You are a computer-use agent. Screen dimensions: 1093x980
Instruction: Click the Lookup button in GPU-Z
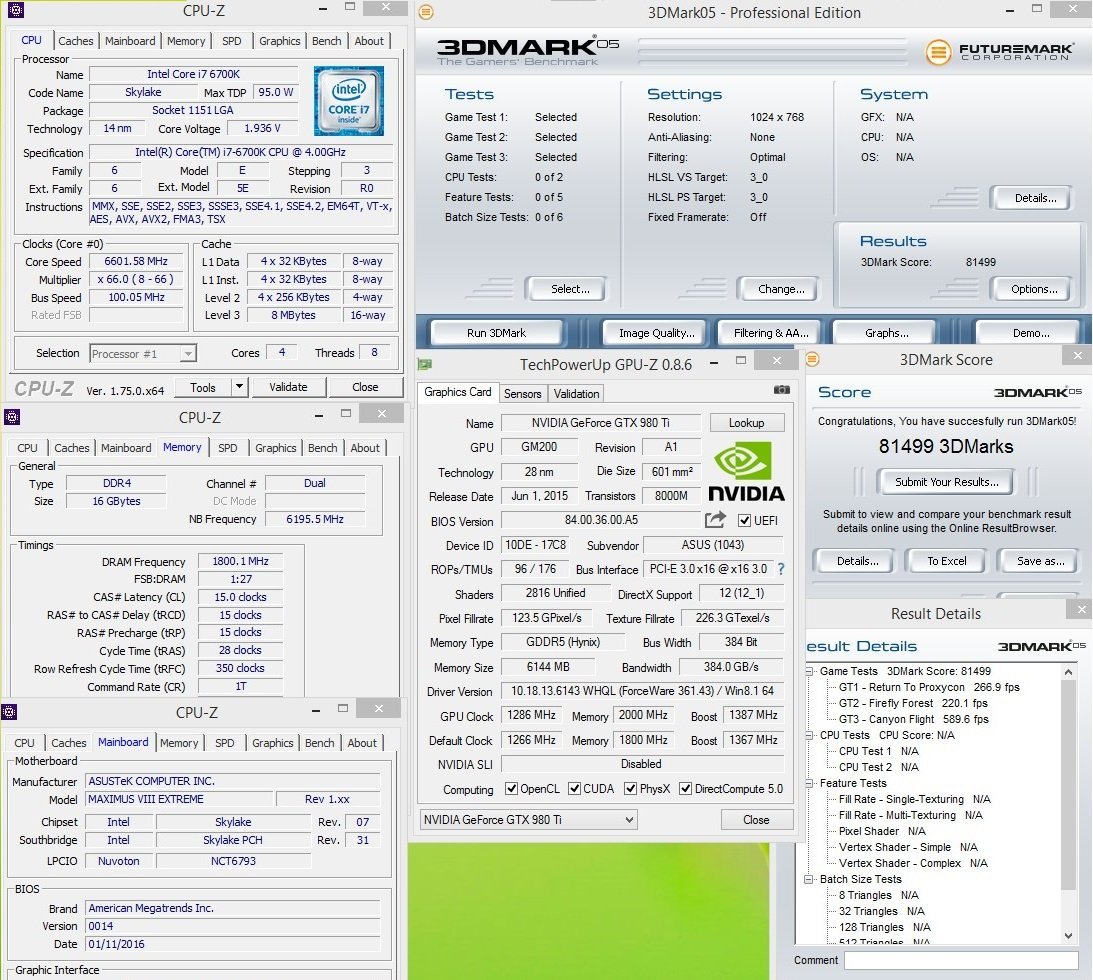point(747,422)
